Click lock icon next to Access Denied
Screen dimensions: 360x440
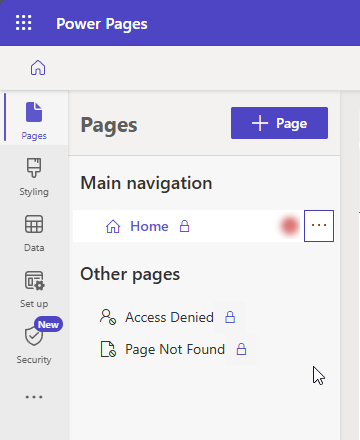(230, 317)
